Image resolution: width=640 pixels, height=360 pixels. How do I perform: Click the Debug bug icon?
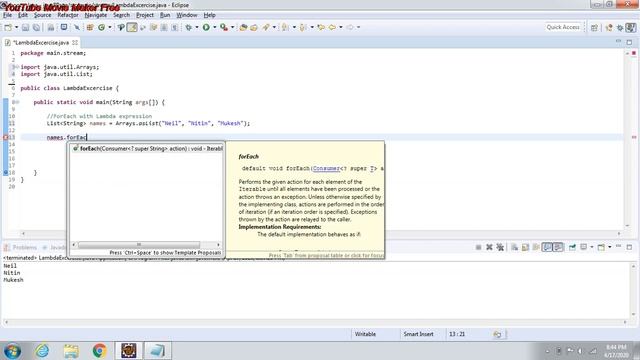[189, 27]
